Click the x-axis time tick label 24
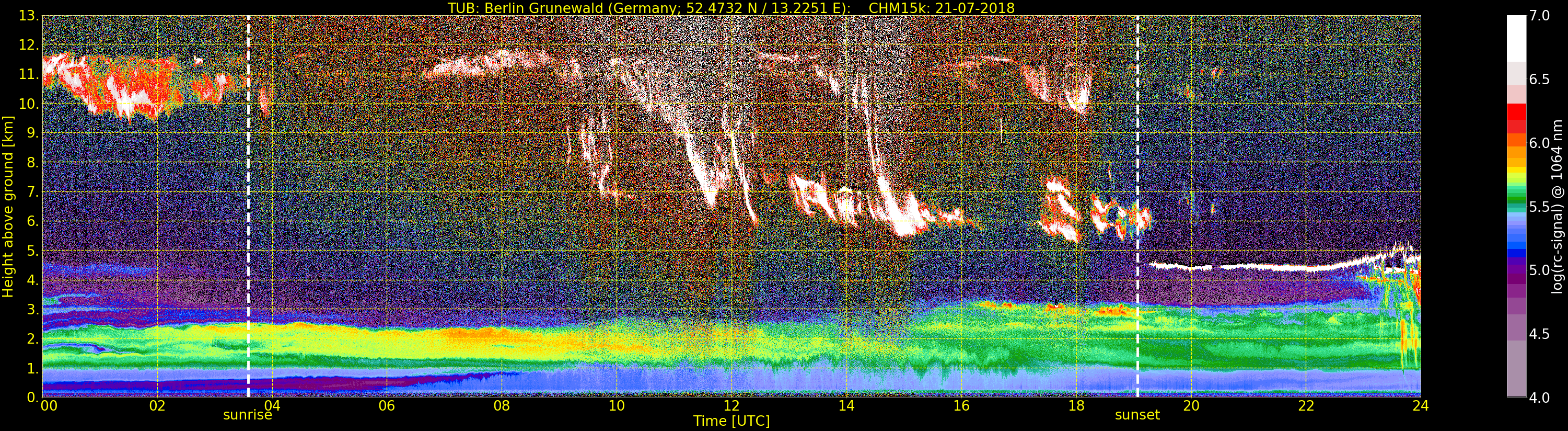The width and height of the screenshot is (1568, 431). click(x=1421, y=406)
